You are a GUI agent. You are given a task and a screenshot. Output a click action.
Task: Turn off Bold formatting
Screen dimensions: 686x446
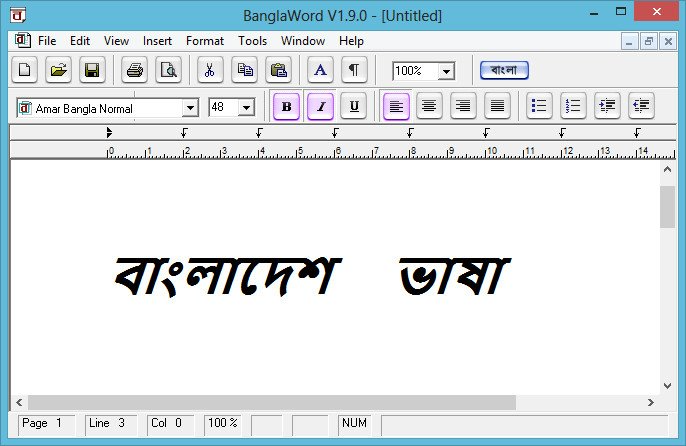[x=287, y=106]
